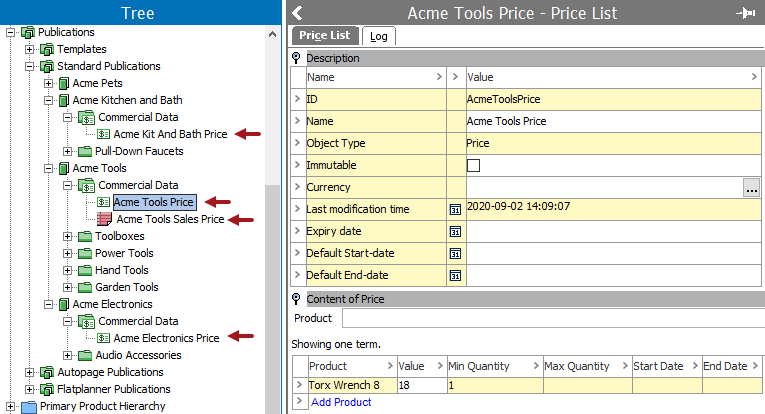Image resolution: width=765 pixels, height=414 pixels.
Task: Click the Acme Tools Price list icon
Action: click(103, 202)
